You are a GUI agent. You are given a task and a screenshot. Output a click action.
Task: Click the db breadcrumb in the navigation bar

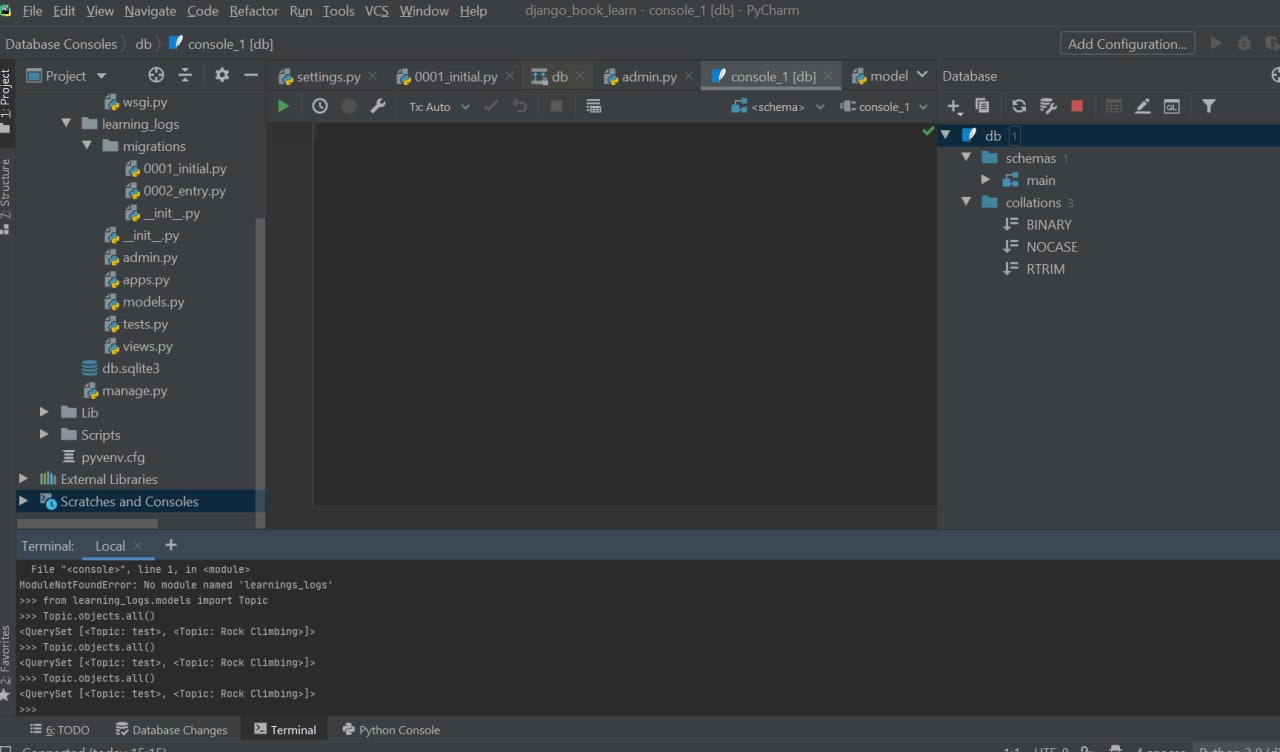143,44
